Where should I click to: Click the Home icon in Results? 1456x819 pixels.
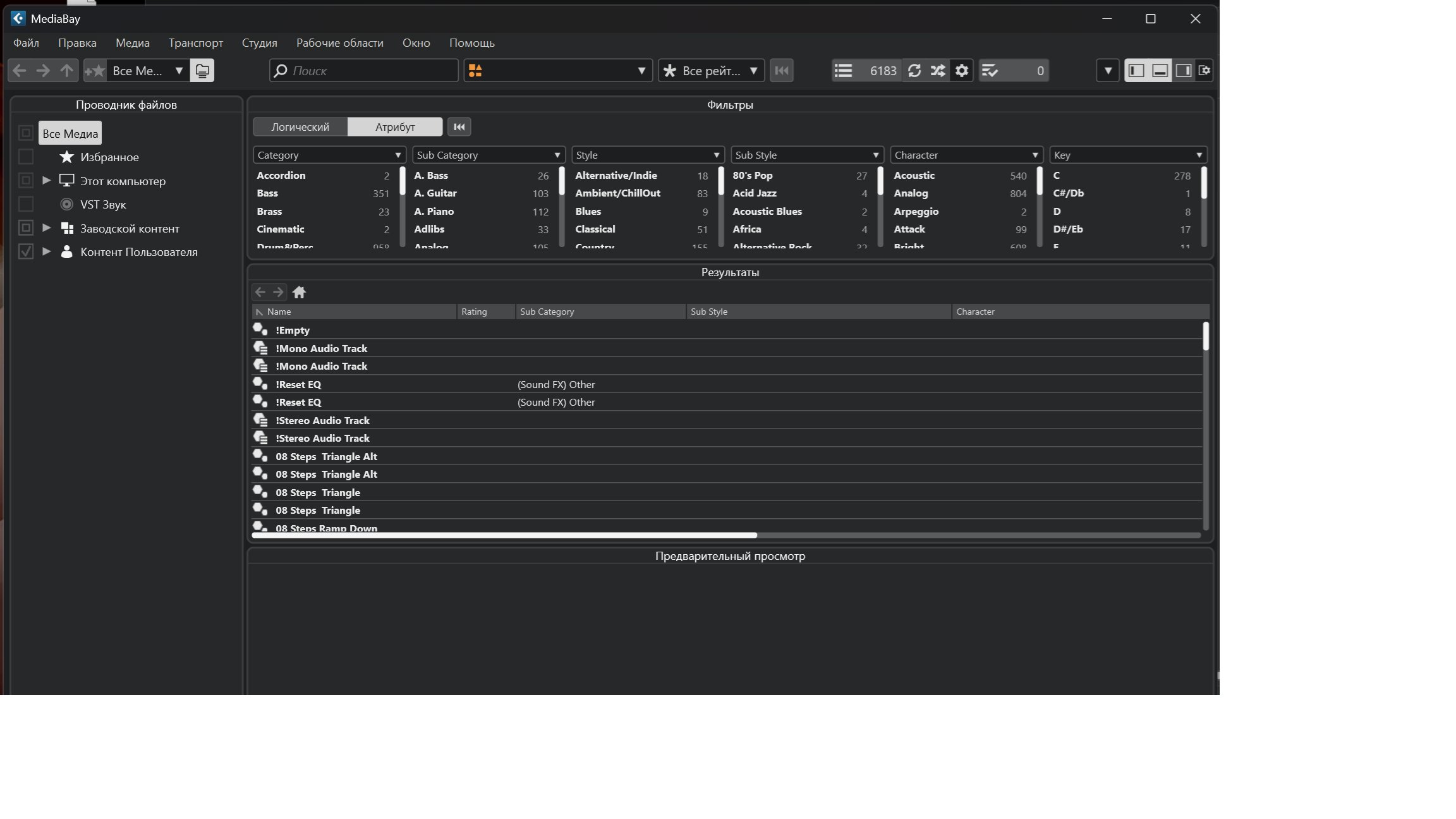click(299, 292)
